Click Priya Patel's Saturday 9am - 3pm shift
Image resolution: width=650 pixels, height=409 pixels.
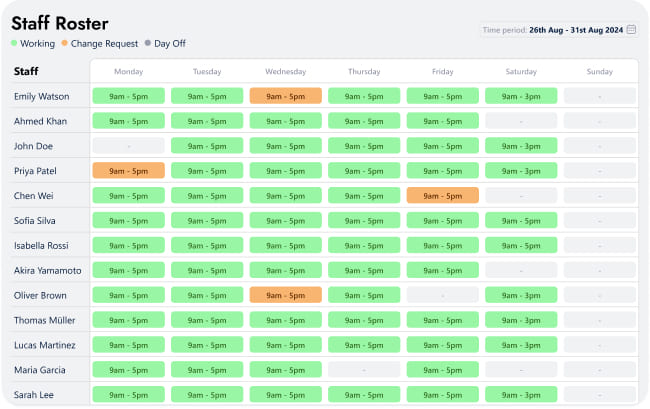point(521,171)
